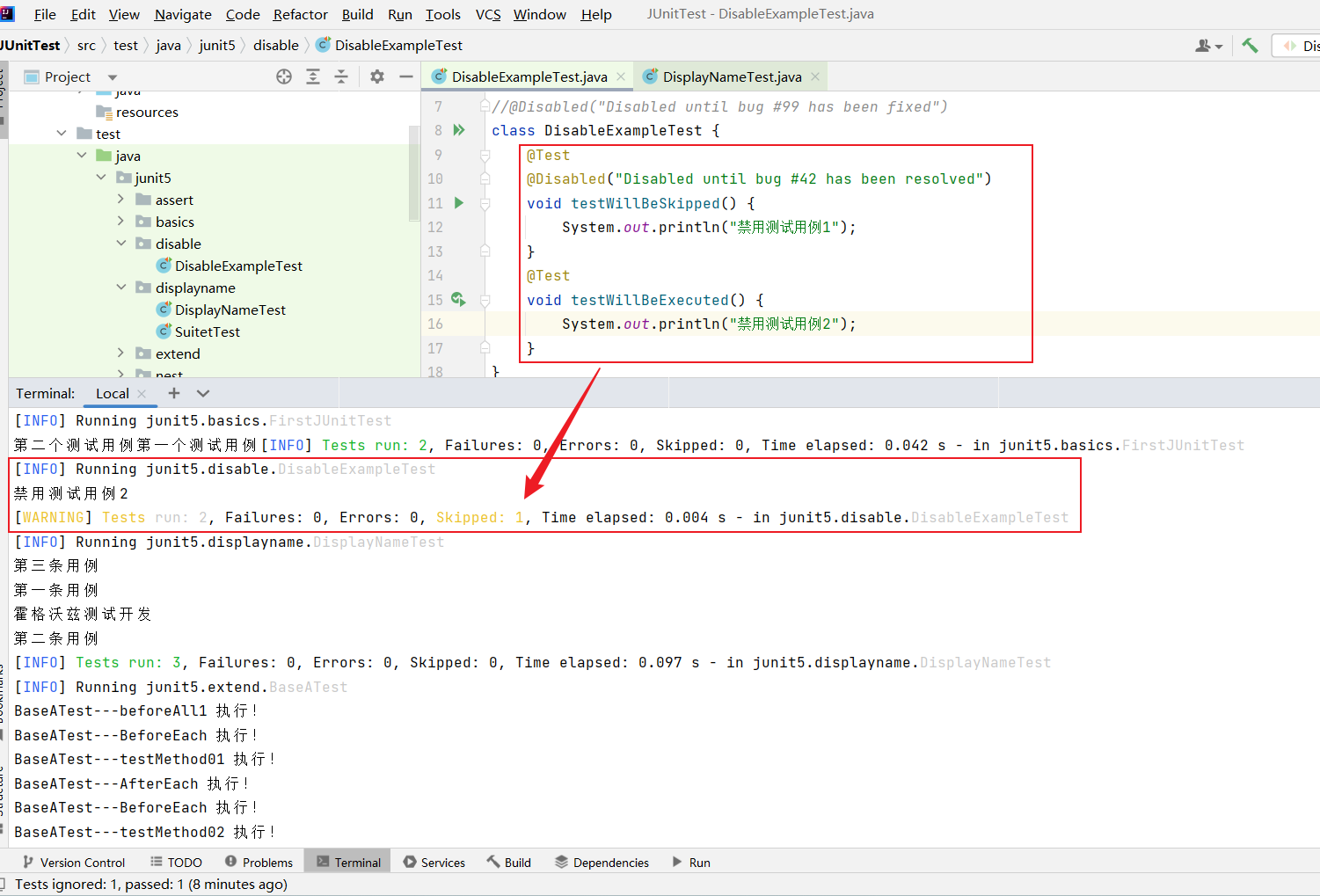Click the Build hammer icon in toolbar

point(1250,46)
